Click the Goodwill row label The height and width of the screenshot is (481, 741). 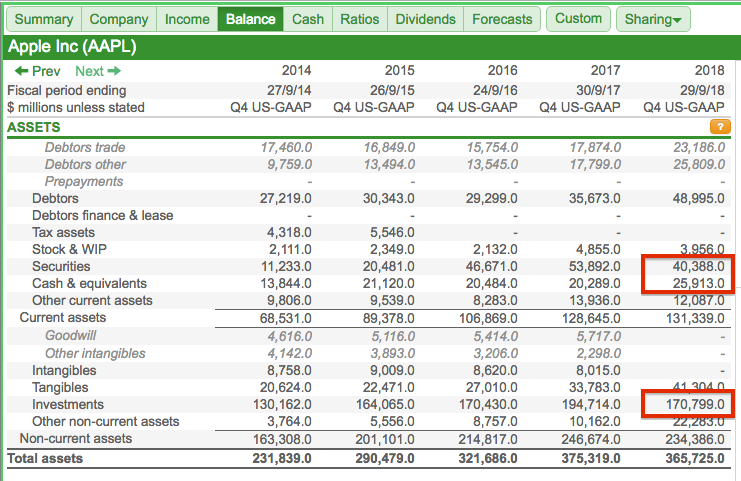[70, 335]
